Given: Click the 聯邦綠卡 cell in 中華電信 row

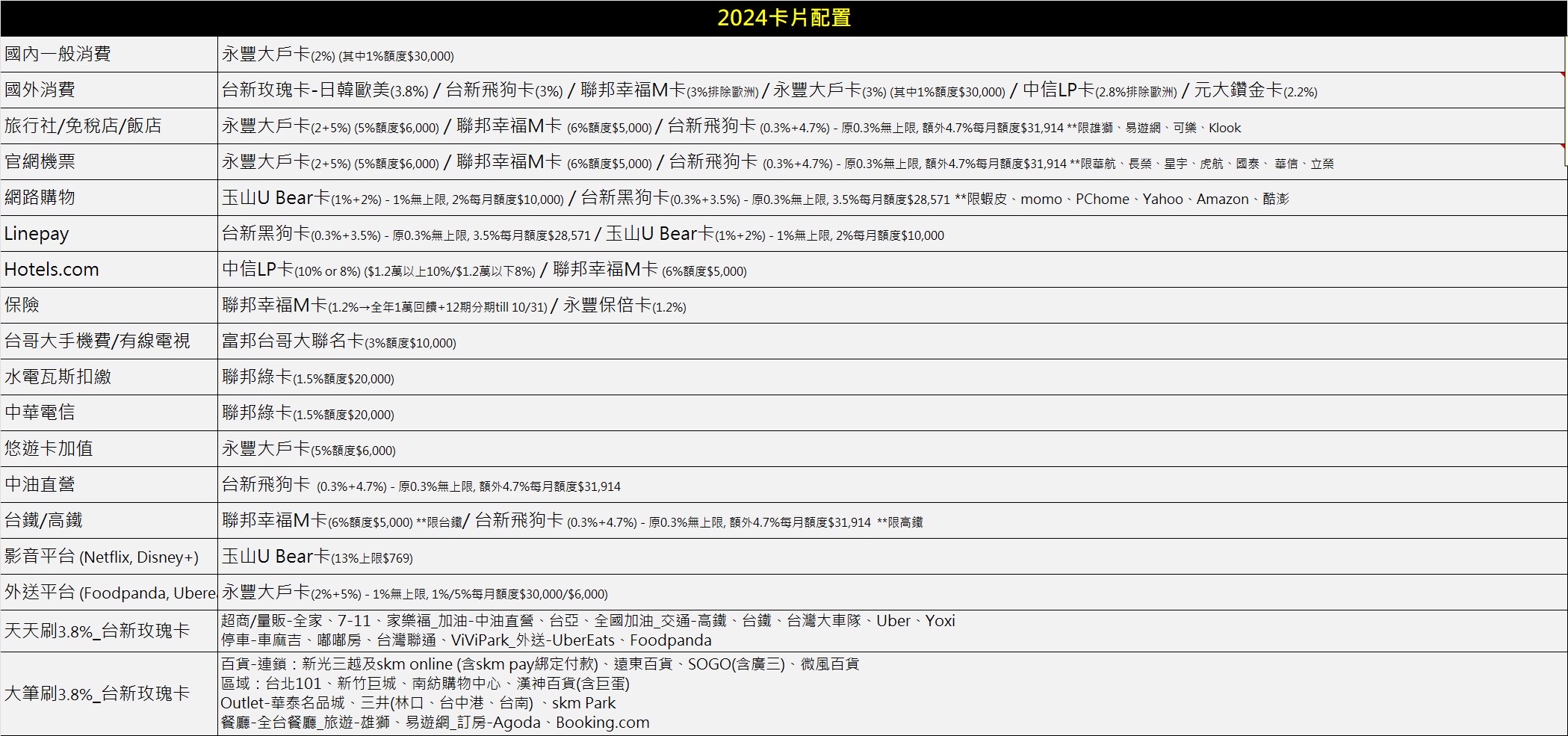Looking at the screenshot, I should [892, 412].
